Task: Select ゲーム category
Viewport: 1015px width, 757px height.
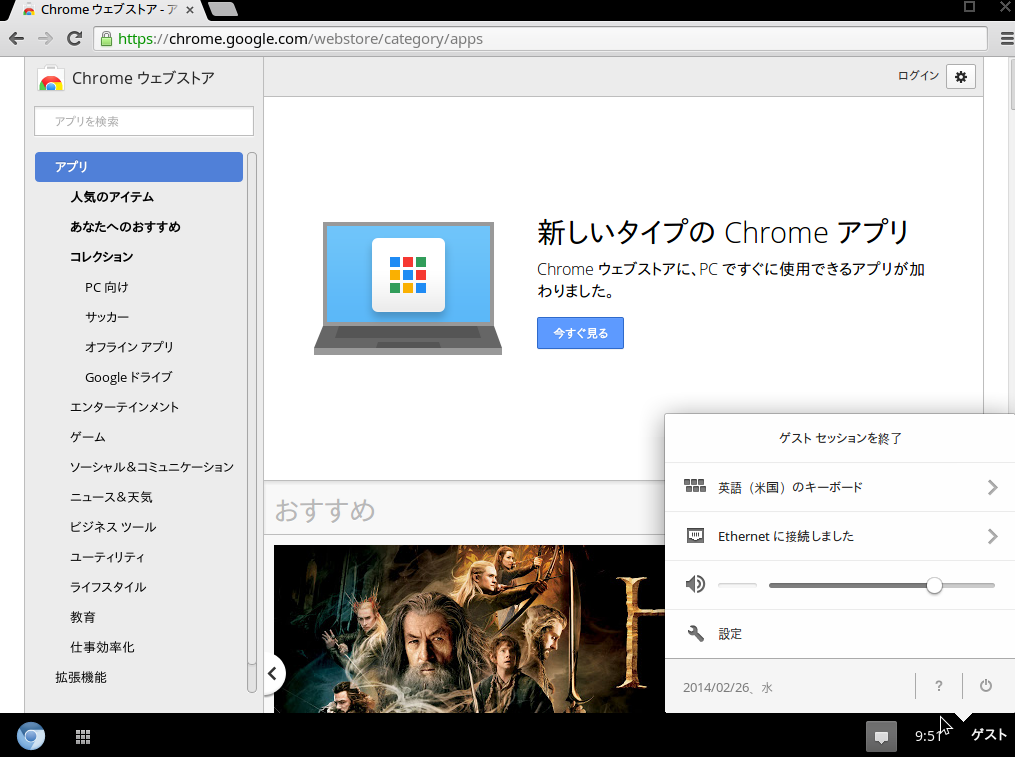Action: click(x=87, y=436)
